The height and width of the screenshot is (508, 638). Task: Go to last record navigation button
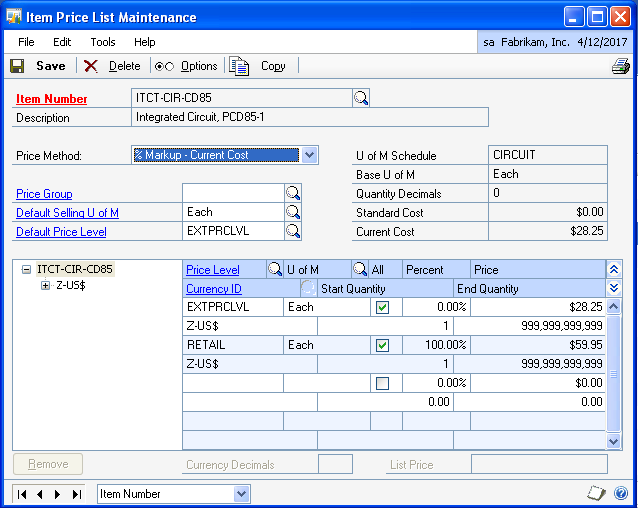point(76,494)
